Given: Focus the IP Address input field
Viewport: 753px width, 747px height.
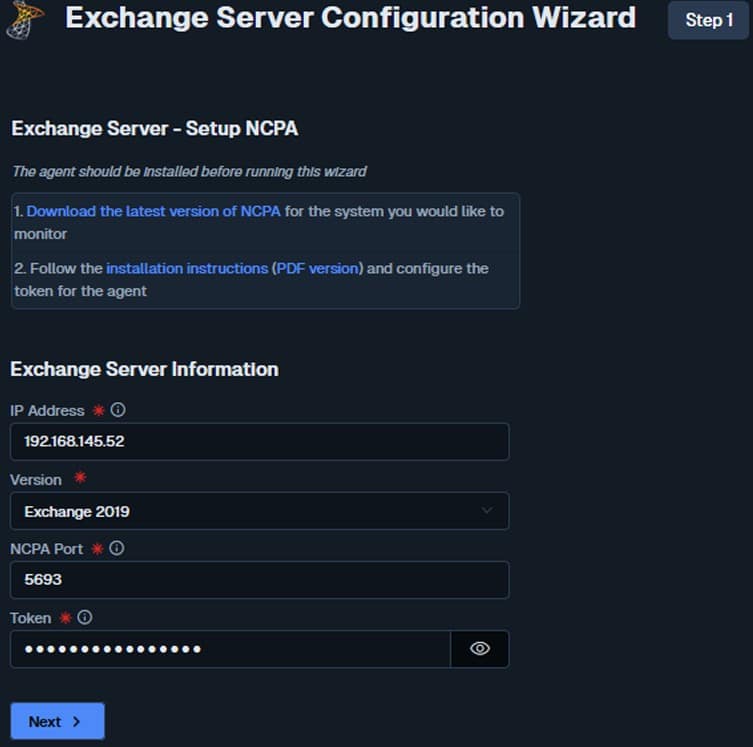Looking at the screenshot, I should click(x=259, y=442).
